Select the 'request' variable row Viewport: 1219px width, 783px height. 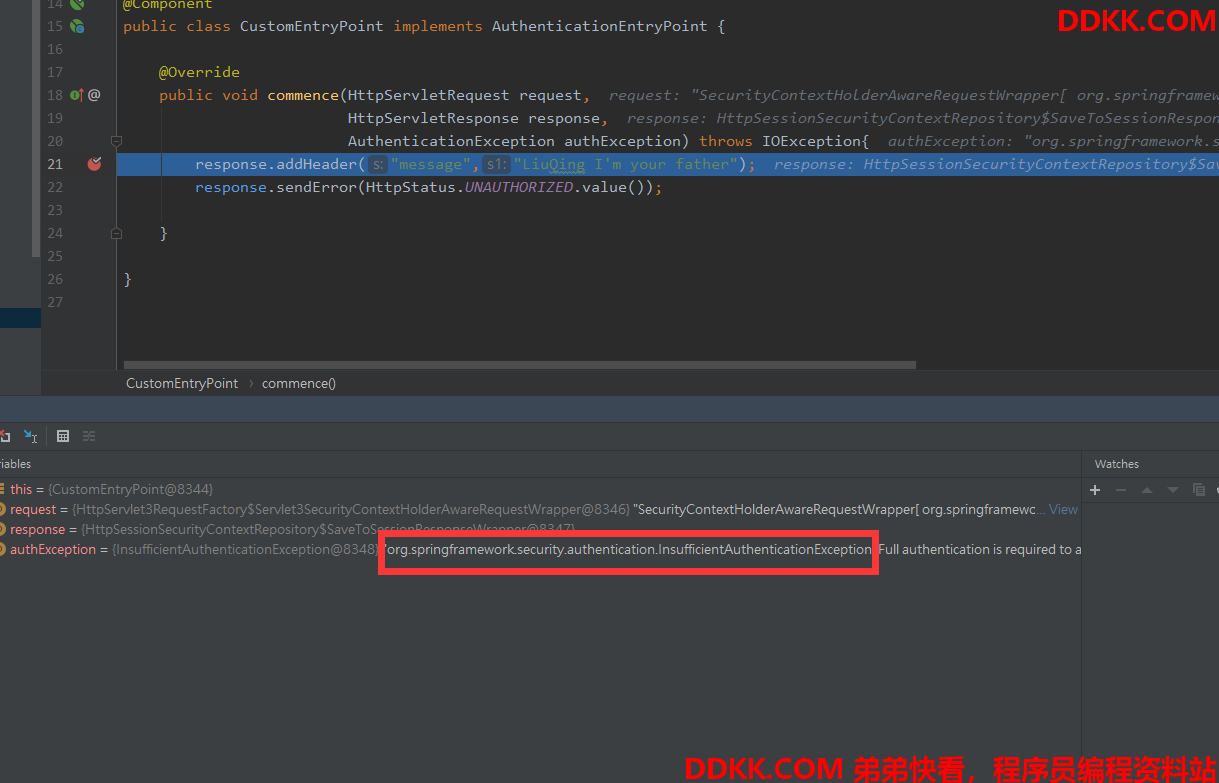coord(540,509)
